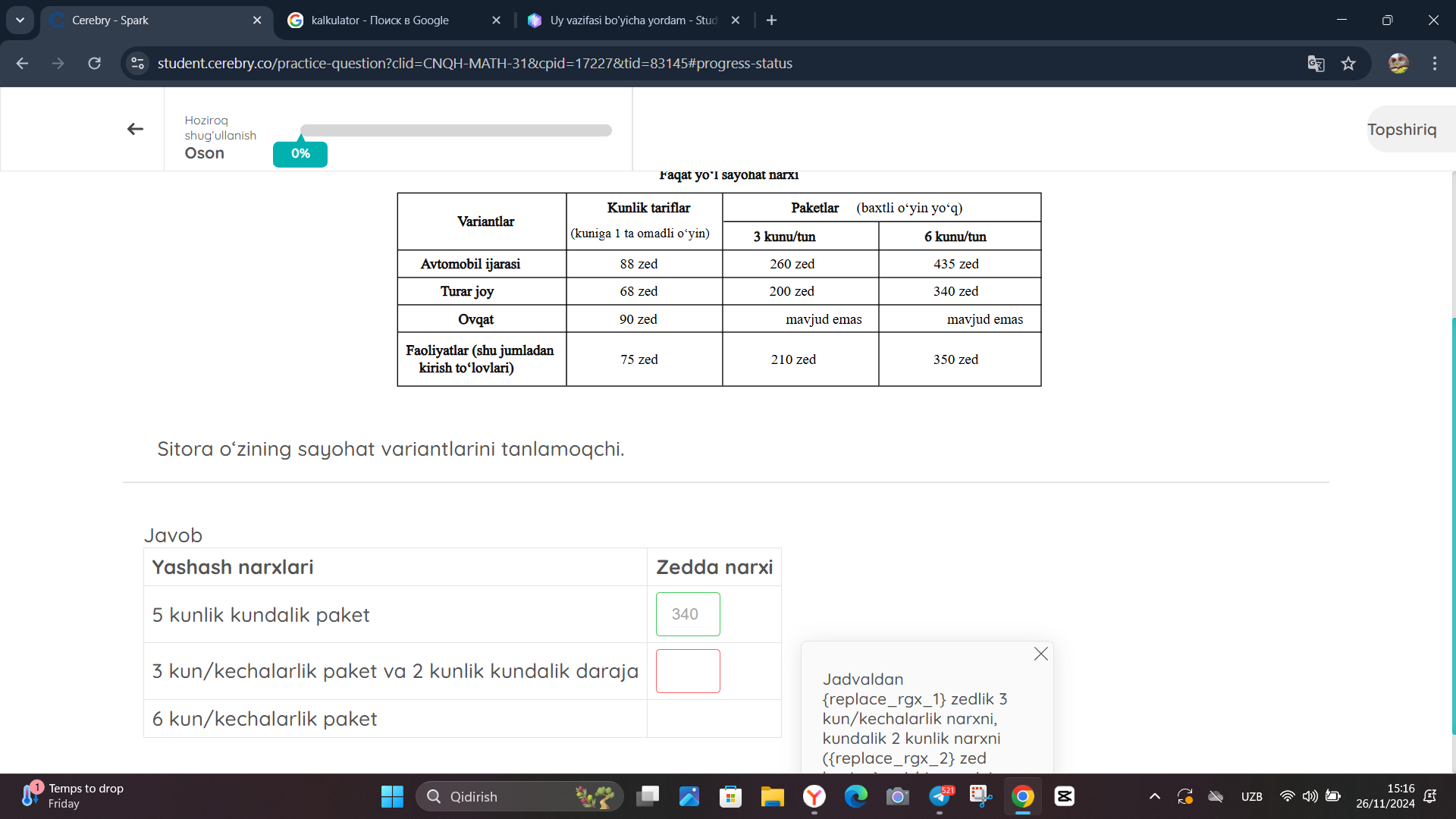Click the 0% progress indicator

click(x=300, y=154)
